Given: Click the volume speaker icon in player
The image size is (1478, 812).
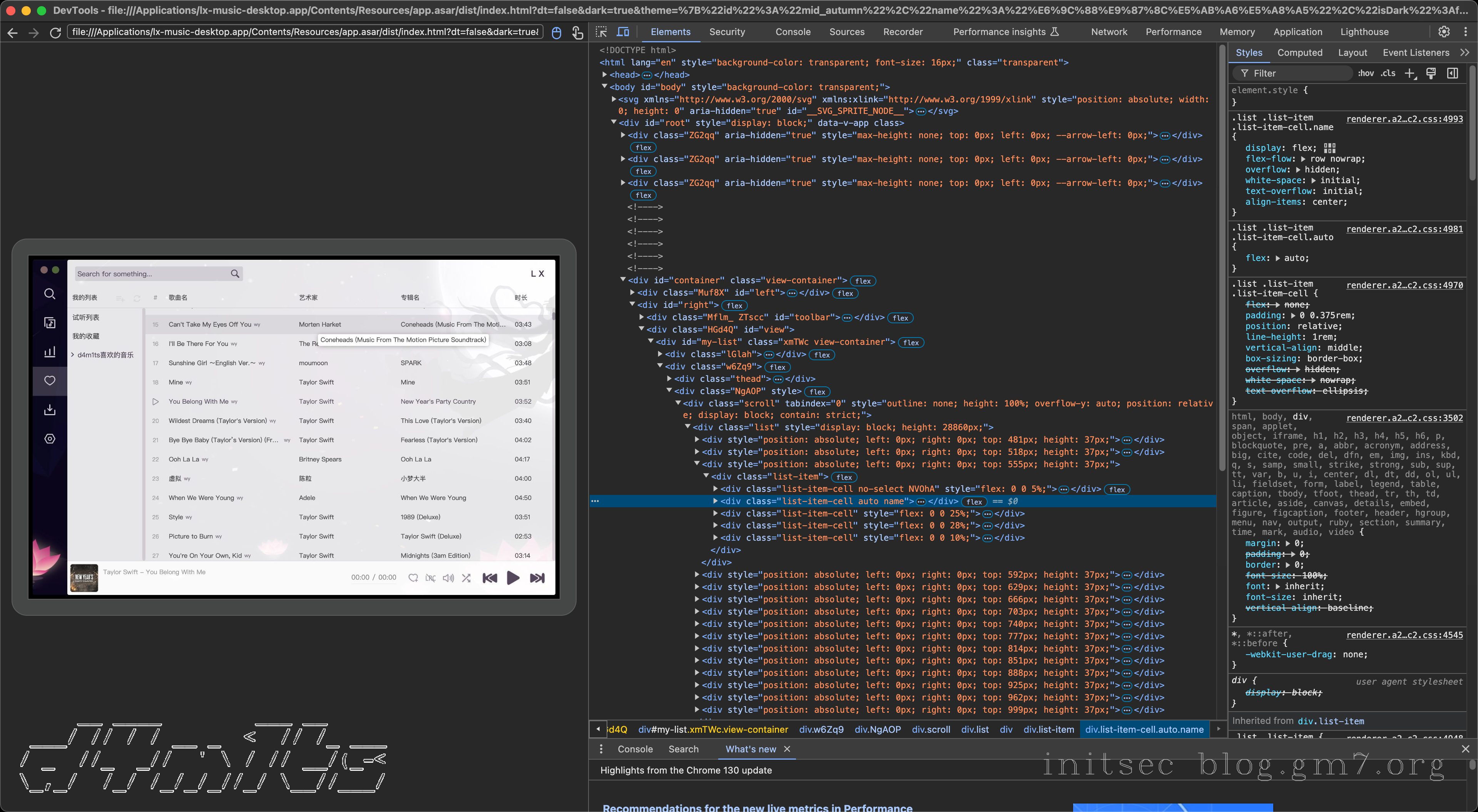Looking at the screenshot, I should coord(448,578).
